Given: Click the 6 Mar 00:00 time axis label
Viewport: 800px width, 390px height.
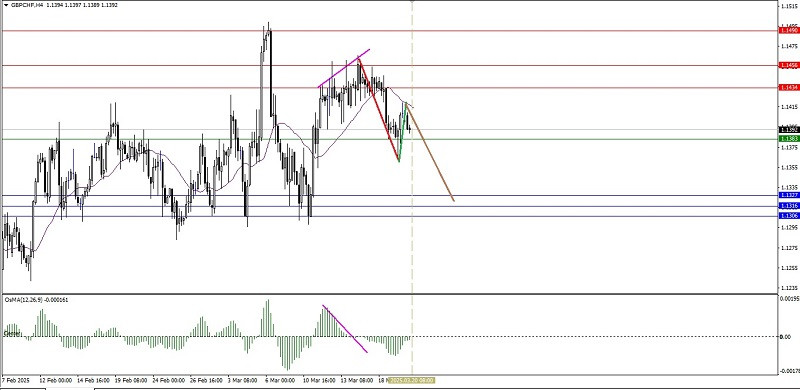Looking at the screenshot, I should tap(280, 380).
